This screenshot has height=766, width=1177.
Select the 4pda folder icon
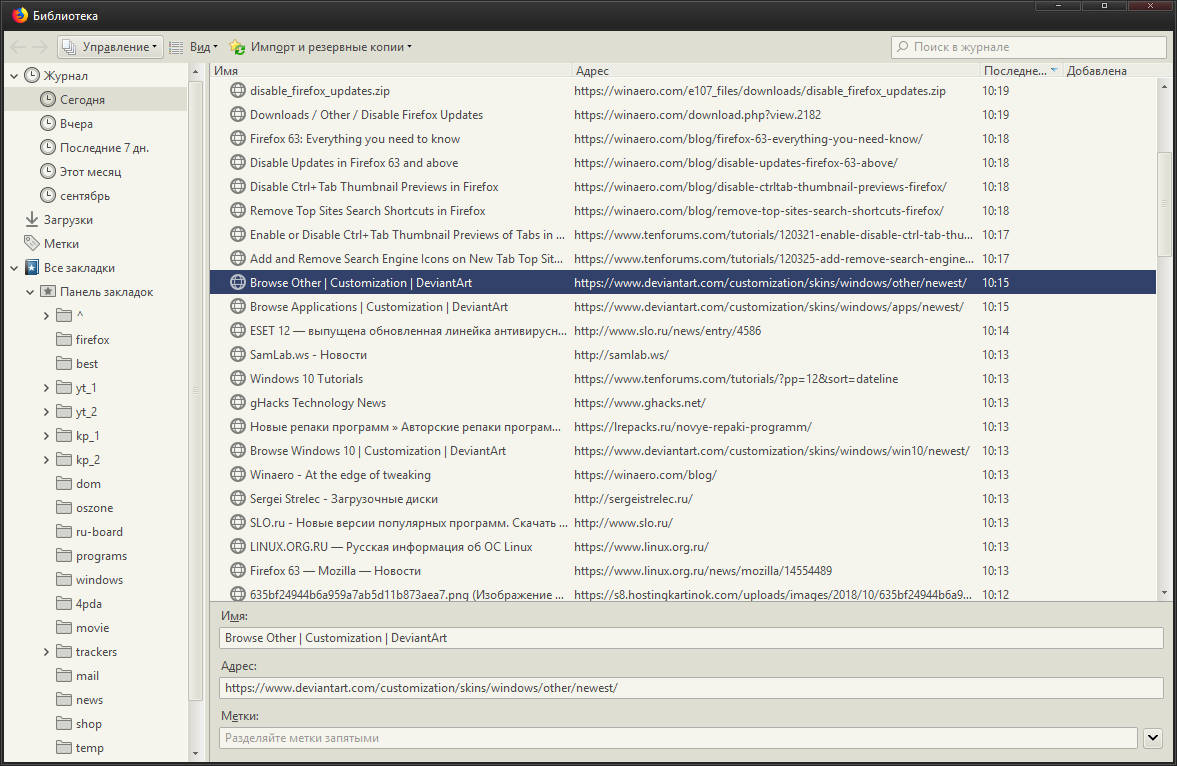pos(64,604)
